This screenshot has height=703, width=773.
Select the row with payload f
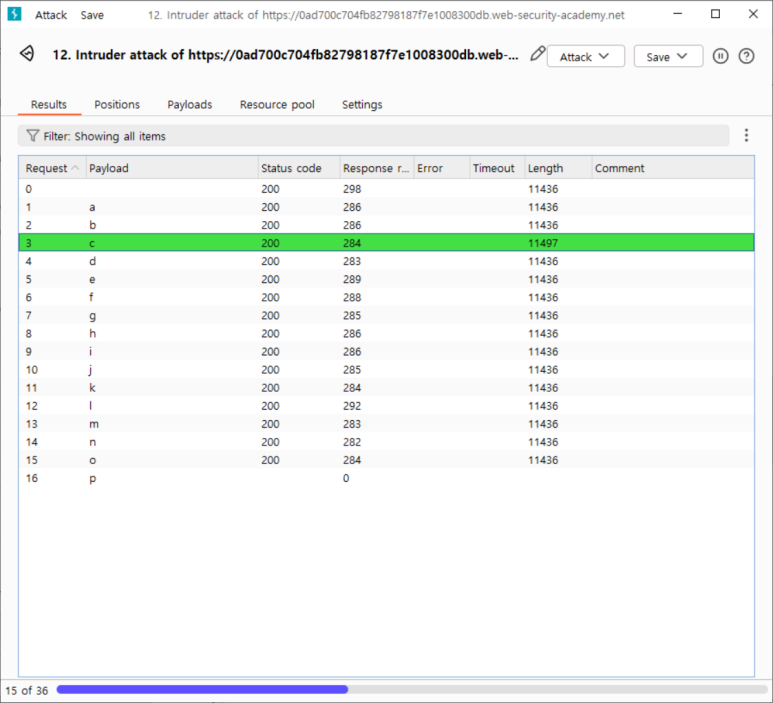(x=386, y=297)
